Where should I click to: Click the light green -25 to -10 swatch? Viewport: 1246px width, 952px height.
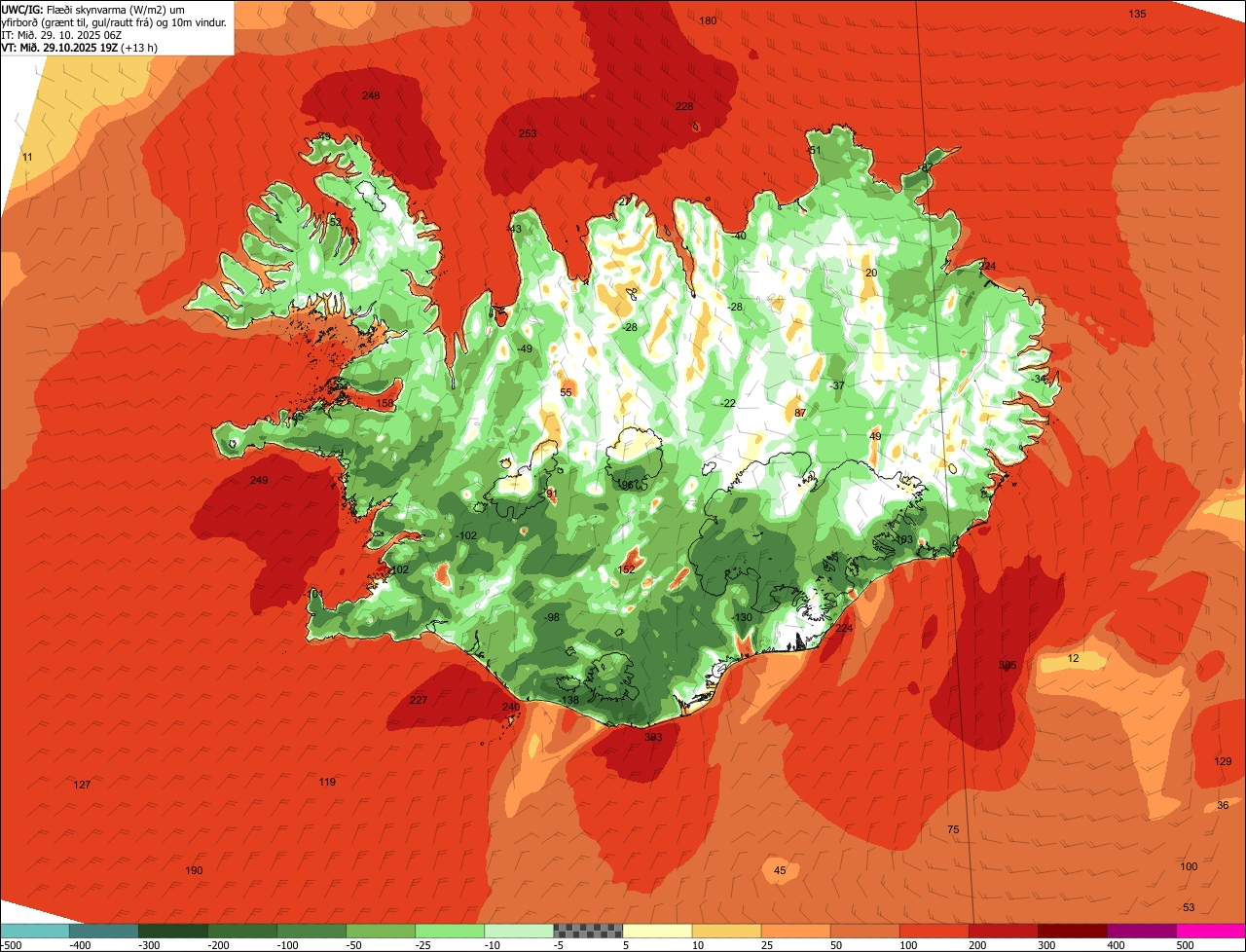[450, 931]
